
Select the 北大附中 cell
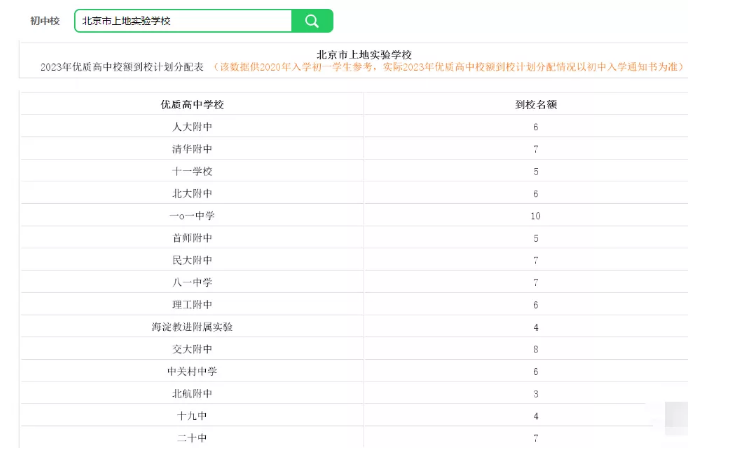click(192, 194)
